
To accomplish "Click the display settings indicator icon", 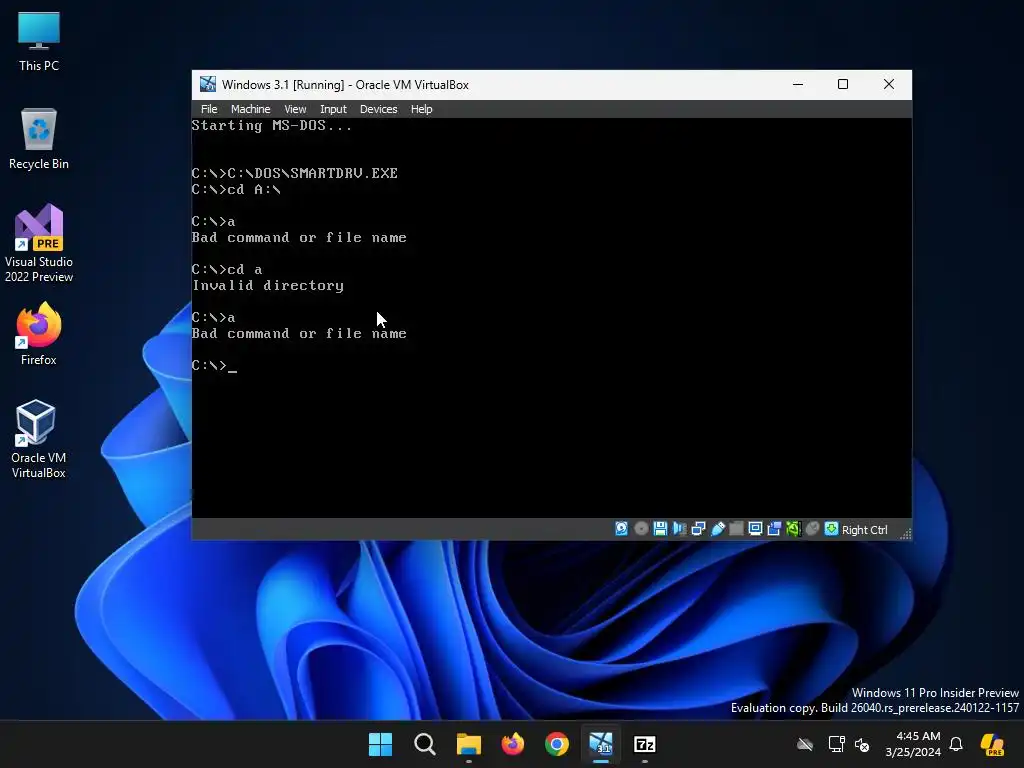I will click(756, 529).
